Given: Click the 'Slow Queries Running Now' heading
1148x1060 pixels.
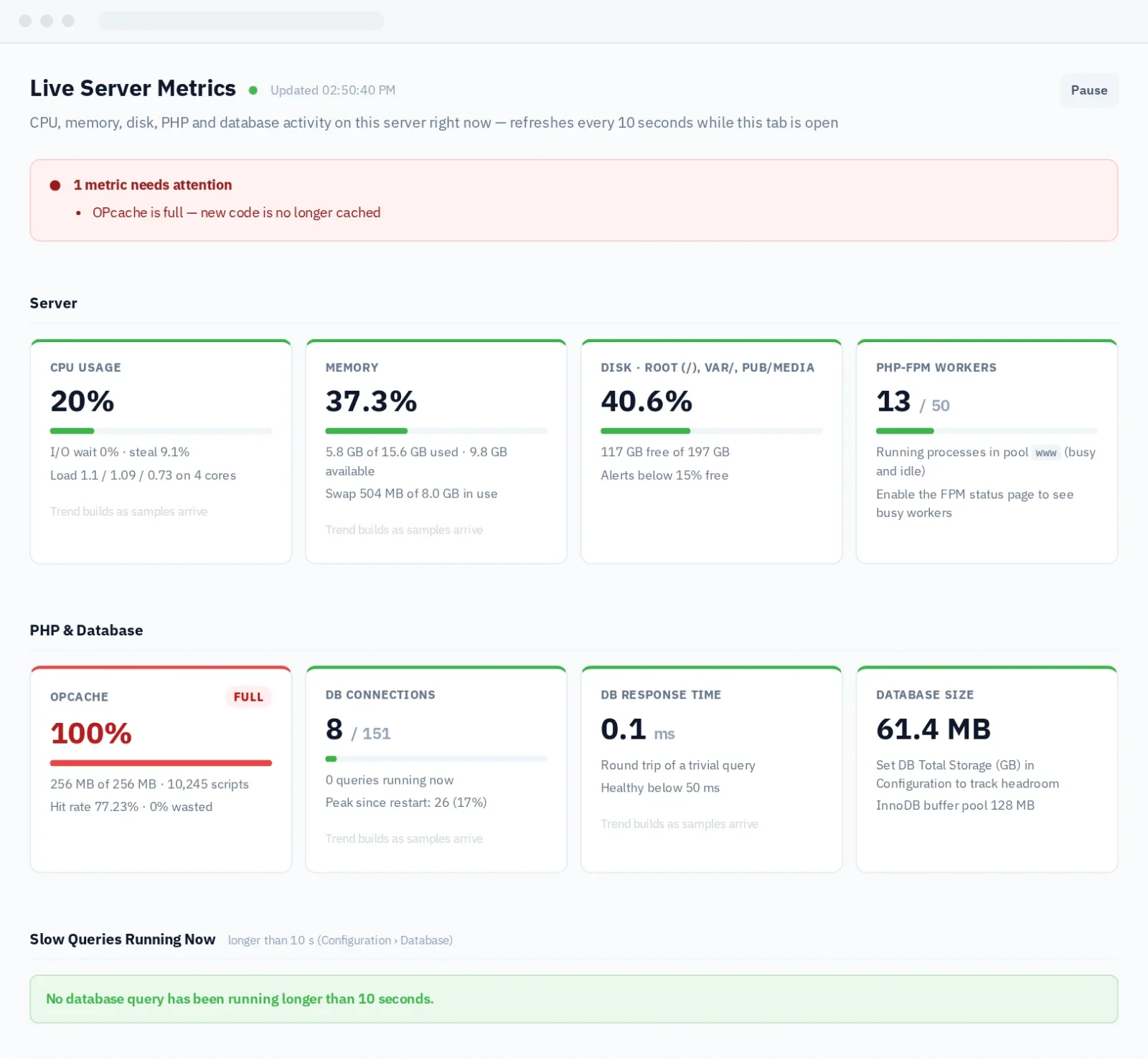Looking at the screenshot, I should tap(123, 940).
